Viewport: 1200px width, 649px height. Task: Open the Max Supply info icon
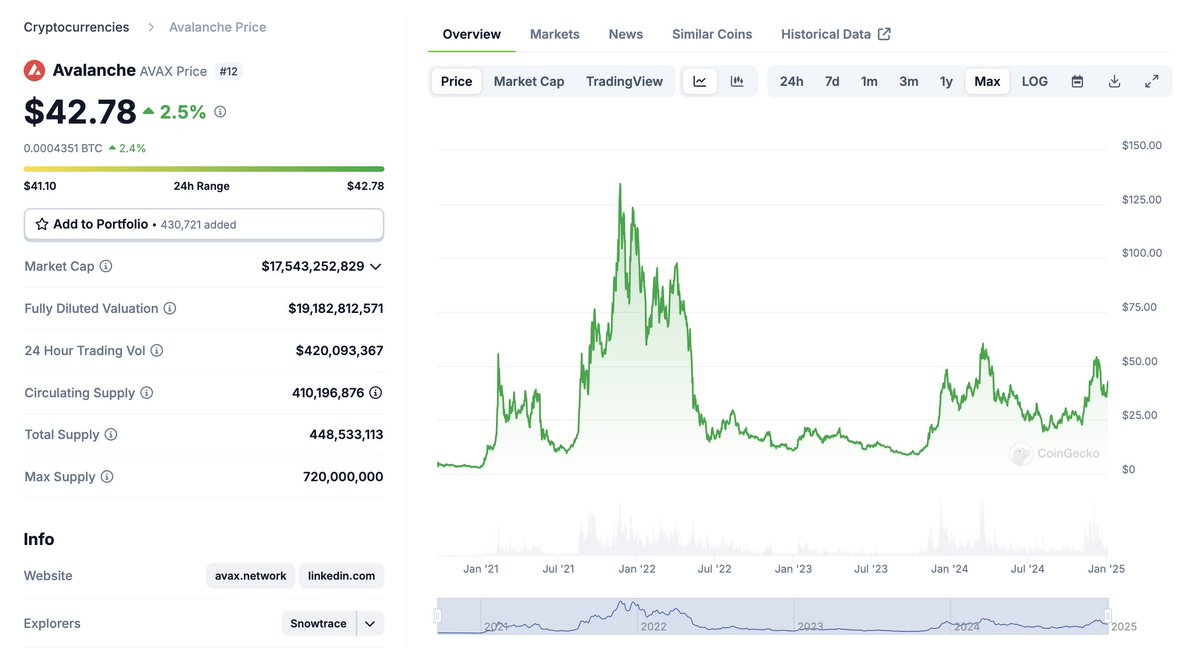coord(107,477)
